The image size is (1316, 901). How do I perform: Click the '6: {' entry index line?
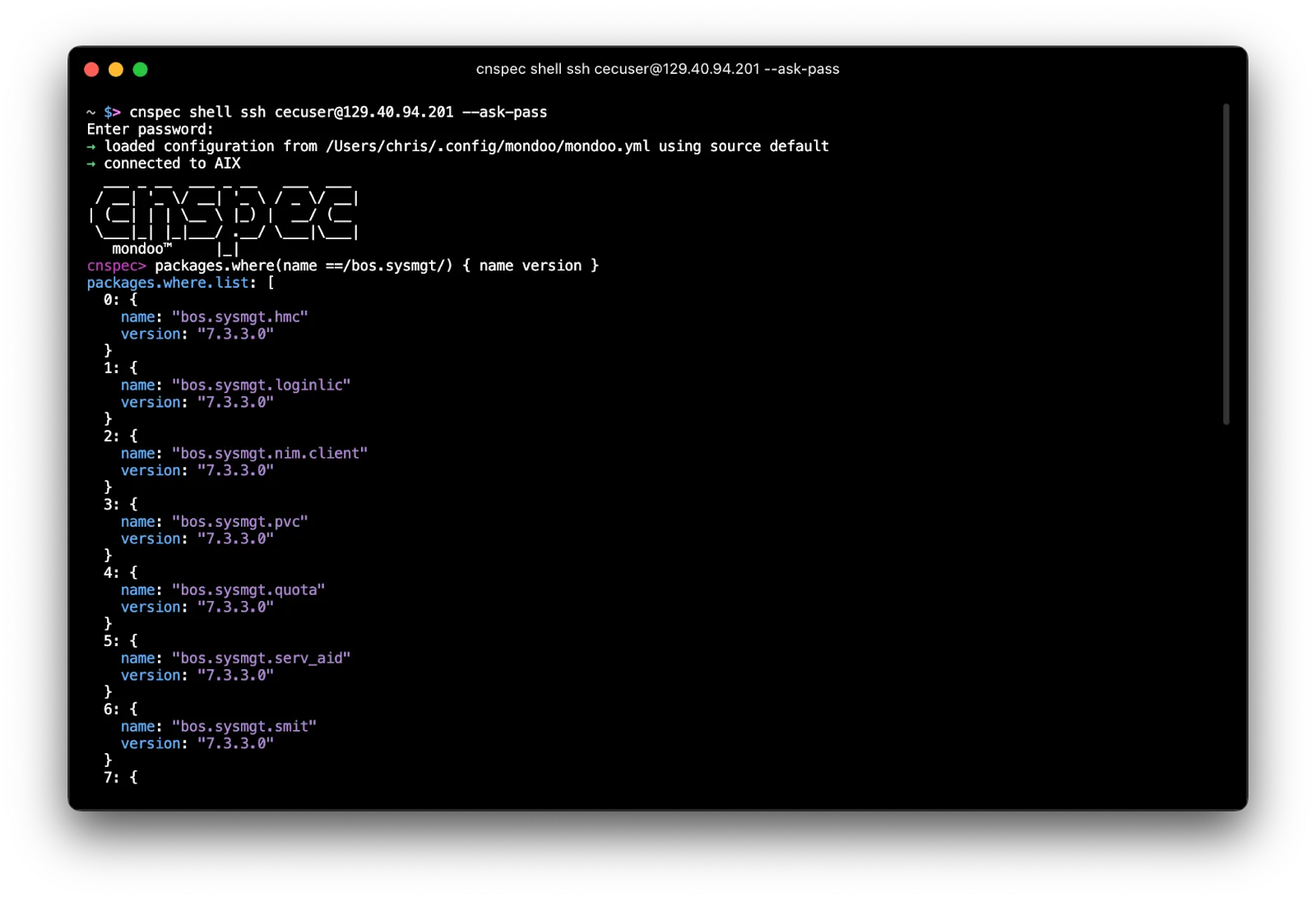[x=121, y=709]
